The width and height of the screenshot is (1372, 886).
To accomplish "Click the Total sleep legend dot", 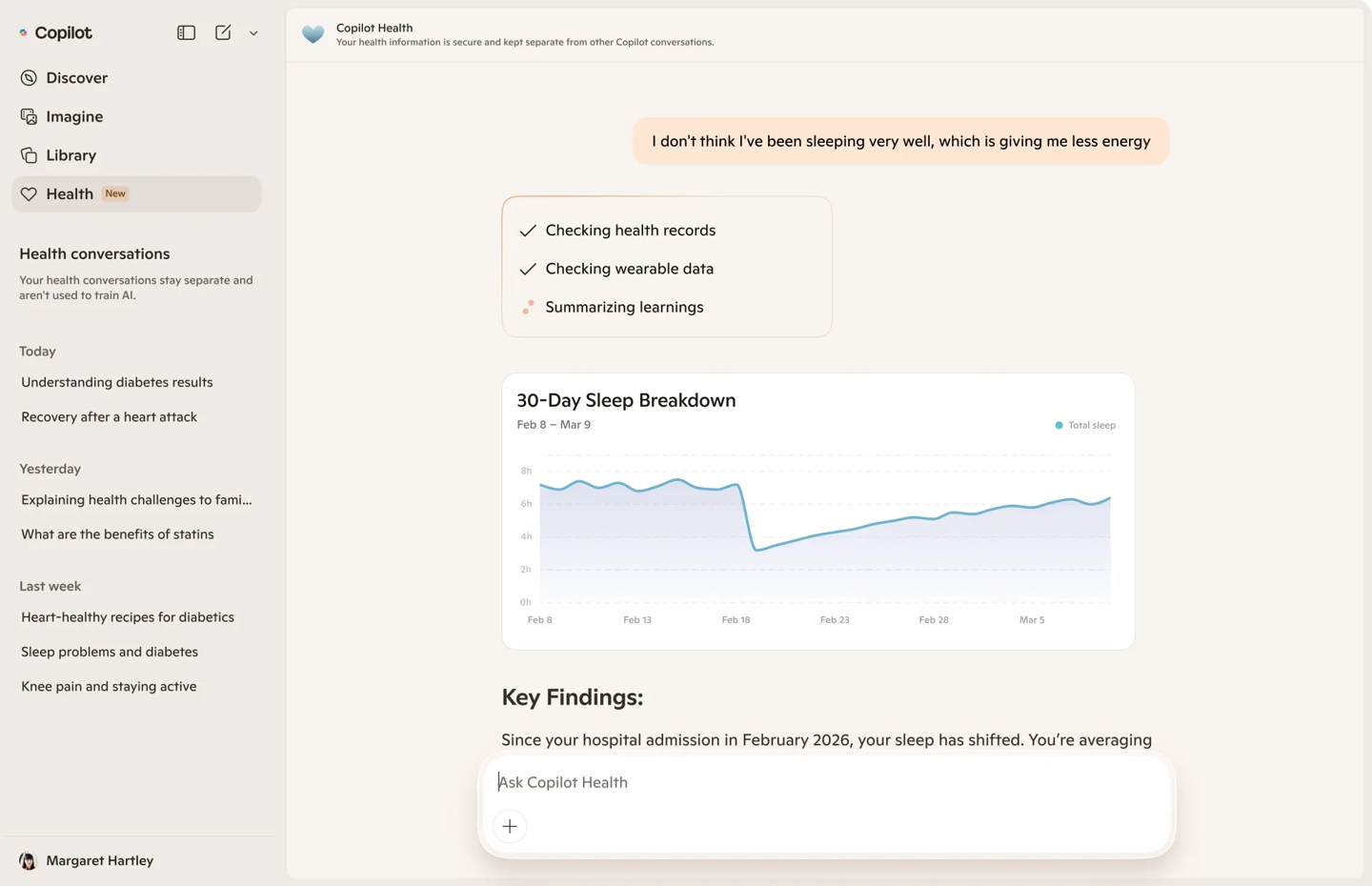I will pyautogui.click(x=1059, y=425).
